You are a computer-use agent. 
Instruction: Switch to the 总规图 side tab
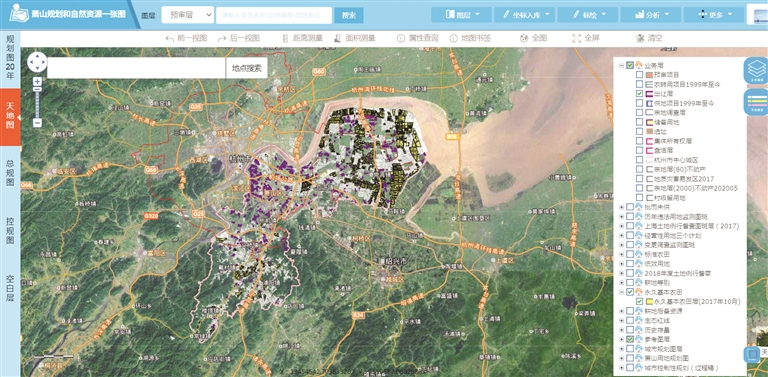(x=10, y=174)
